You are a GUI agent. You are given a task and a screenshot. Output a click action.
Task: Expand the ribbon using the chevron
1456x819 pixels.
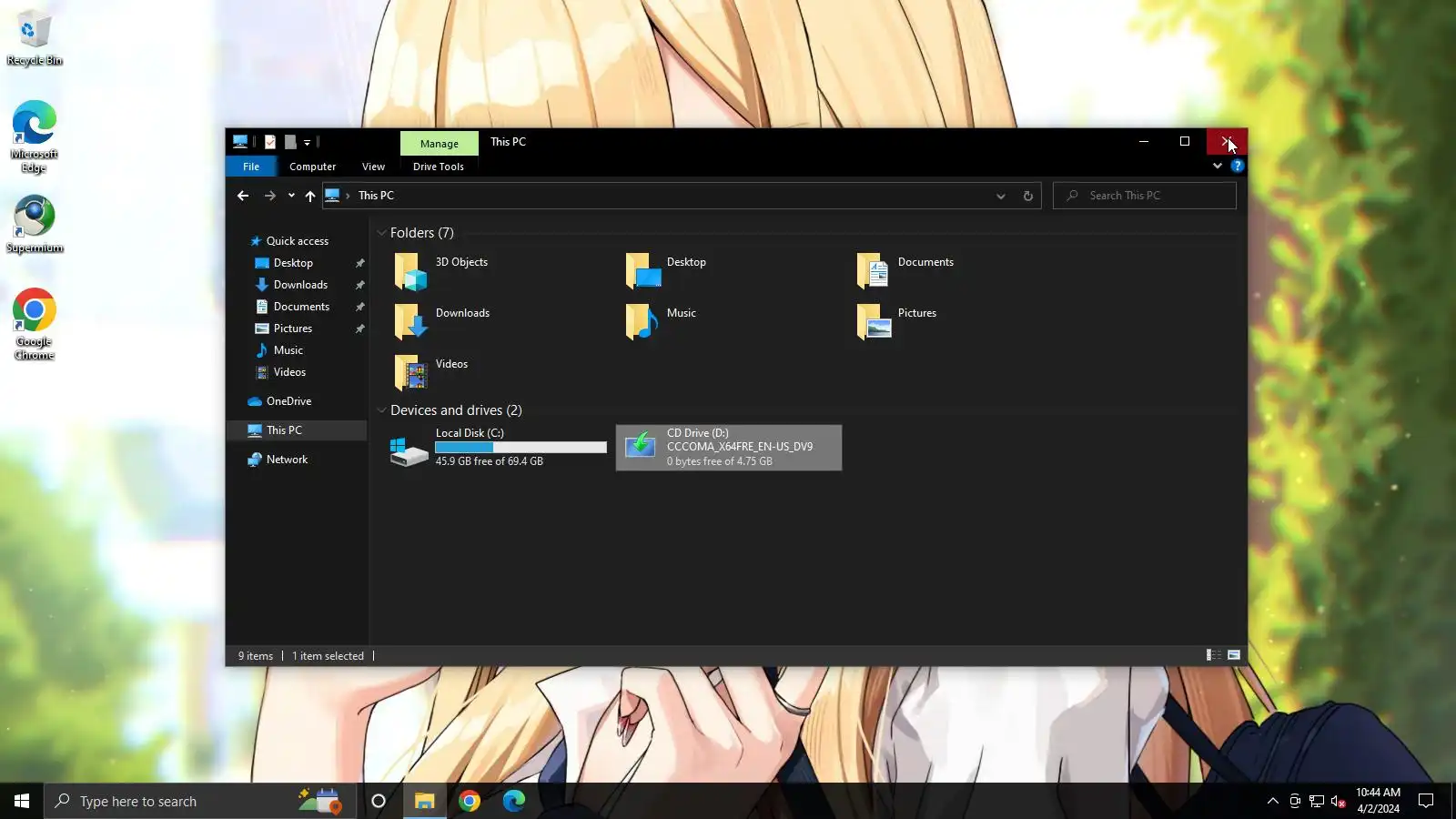coord(1218,166)
